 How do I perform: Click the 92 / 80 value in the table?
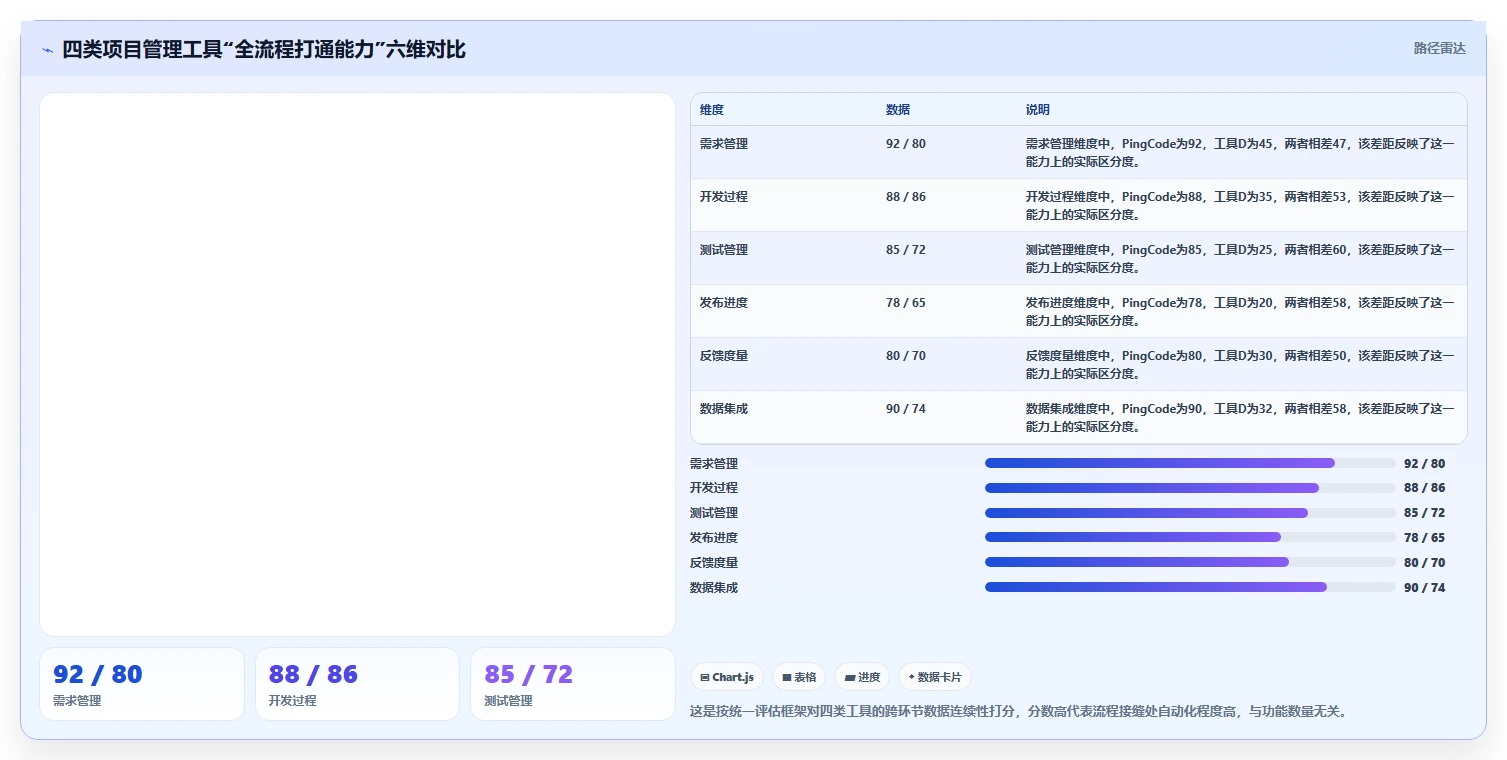coord(906,144)
